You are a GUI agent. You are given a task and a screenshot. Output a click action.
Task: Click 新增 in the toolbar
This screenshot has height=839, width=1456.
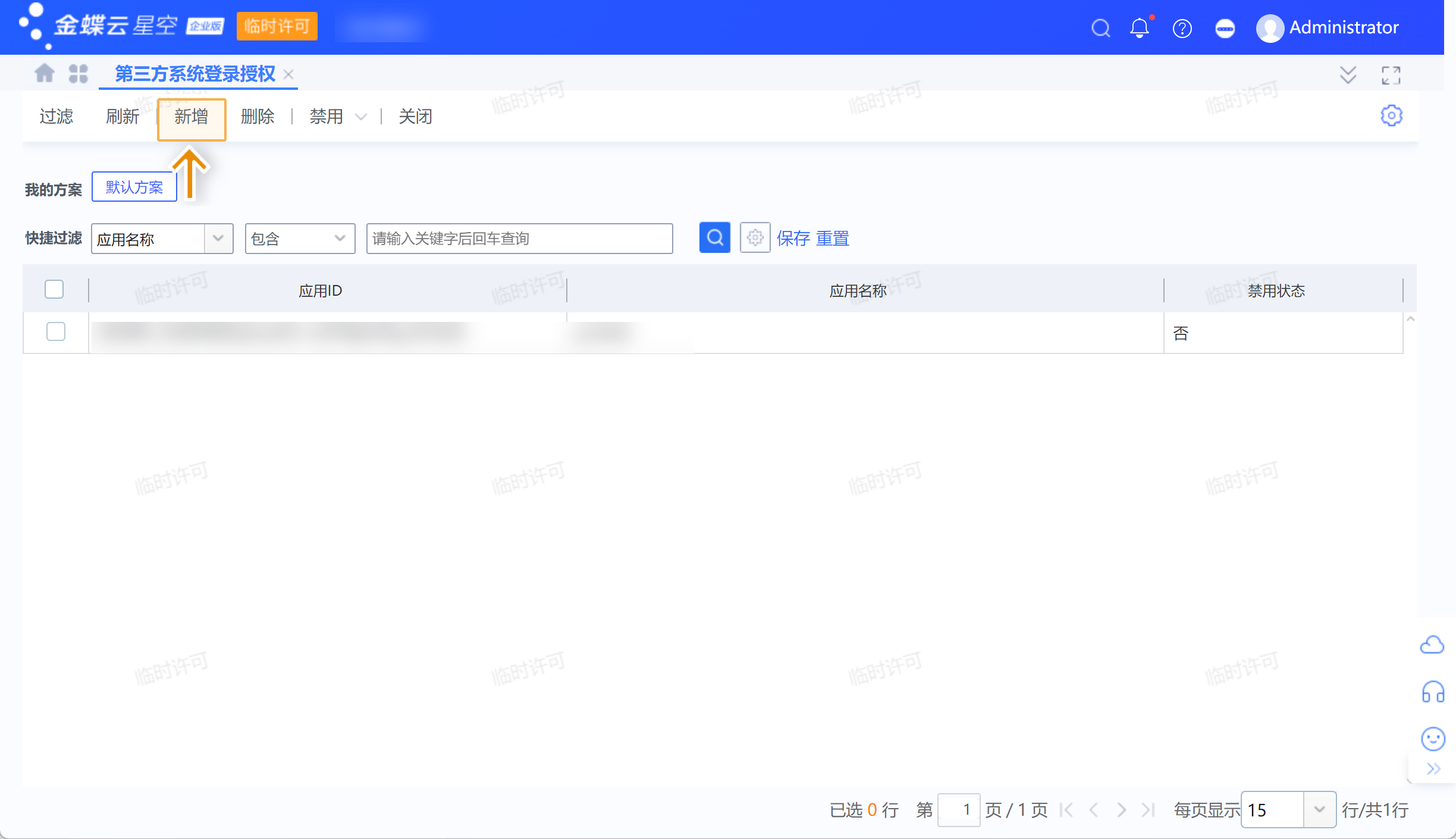[x=191, y=117]
